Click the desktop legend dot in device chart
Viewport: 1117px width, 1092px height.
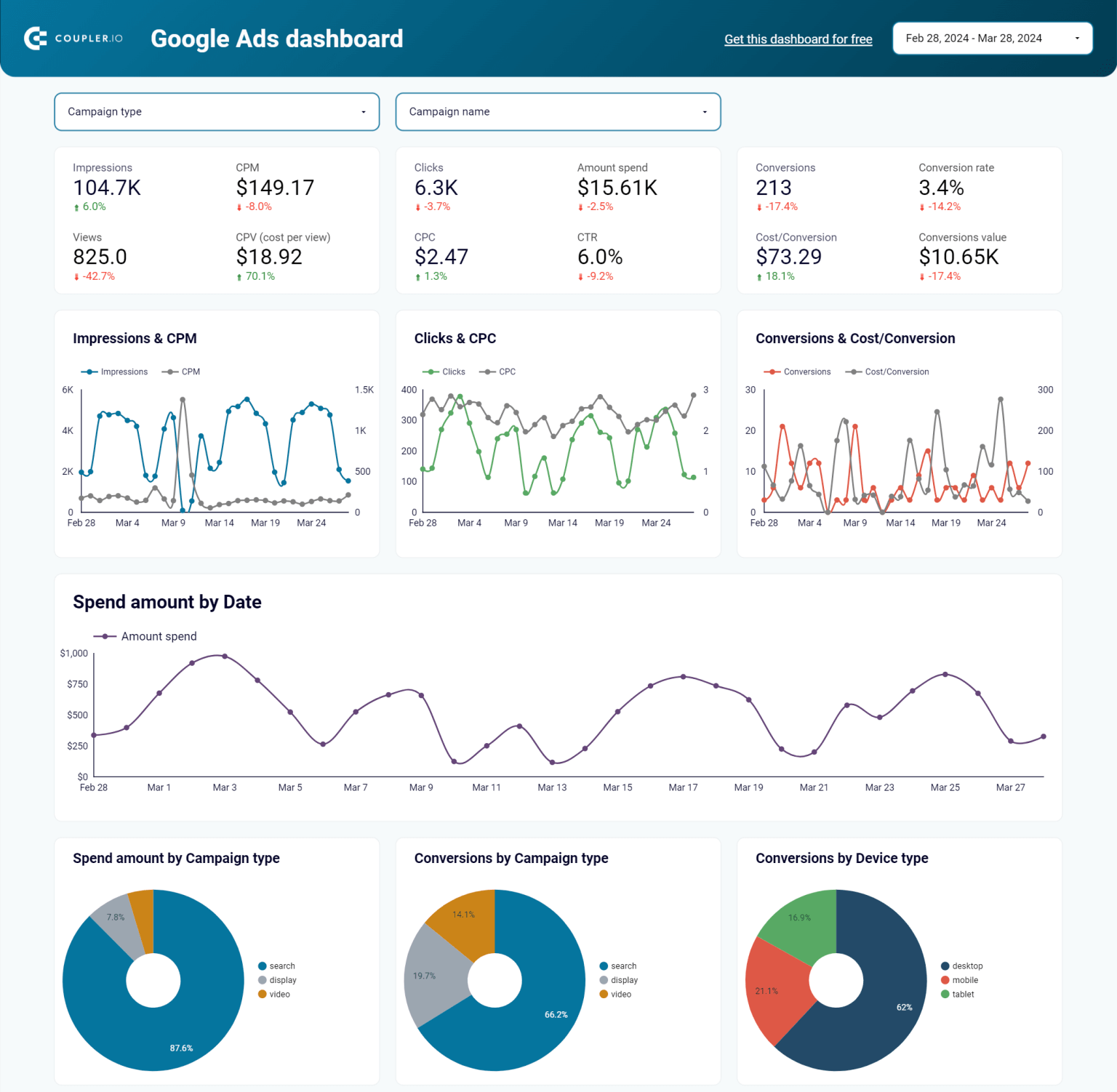[x=945, y=966]
